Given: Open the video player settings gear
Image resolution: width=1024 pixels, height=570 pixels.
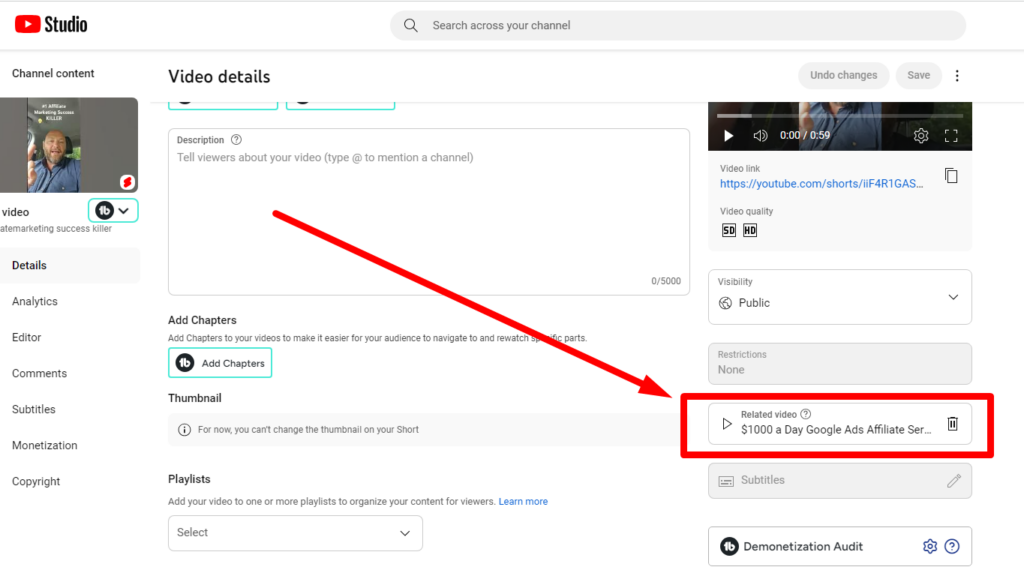Looking at the screenshot, I should (921, 136).
